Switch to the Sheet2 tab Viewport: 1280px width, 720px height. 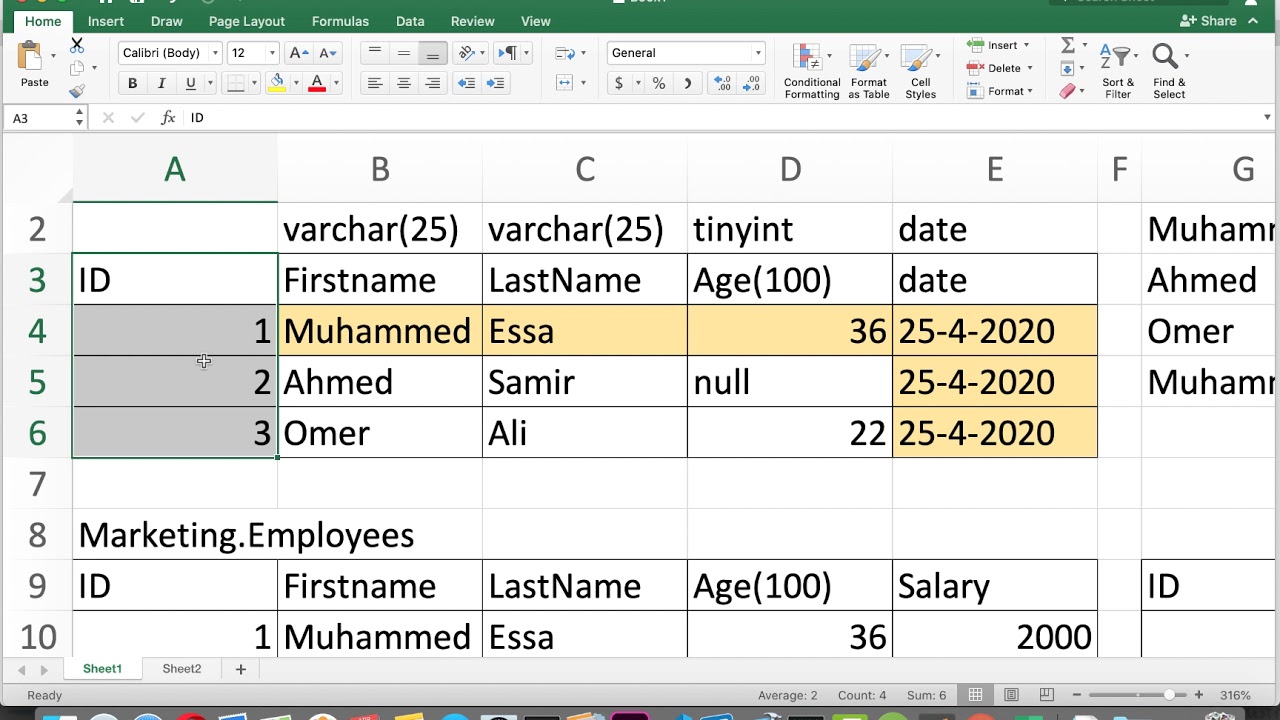tap(182, 669)
